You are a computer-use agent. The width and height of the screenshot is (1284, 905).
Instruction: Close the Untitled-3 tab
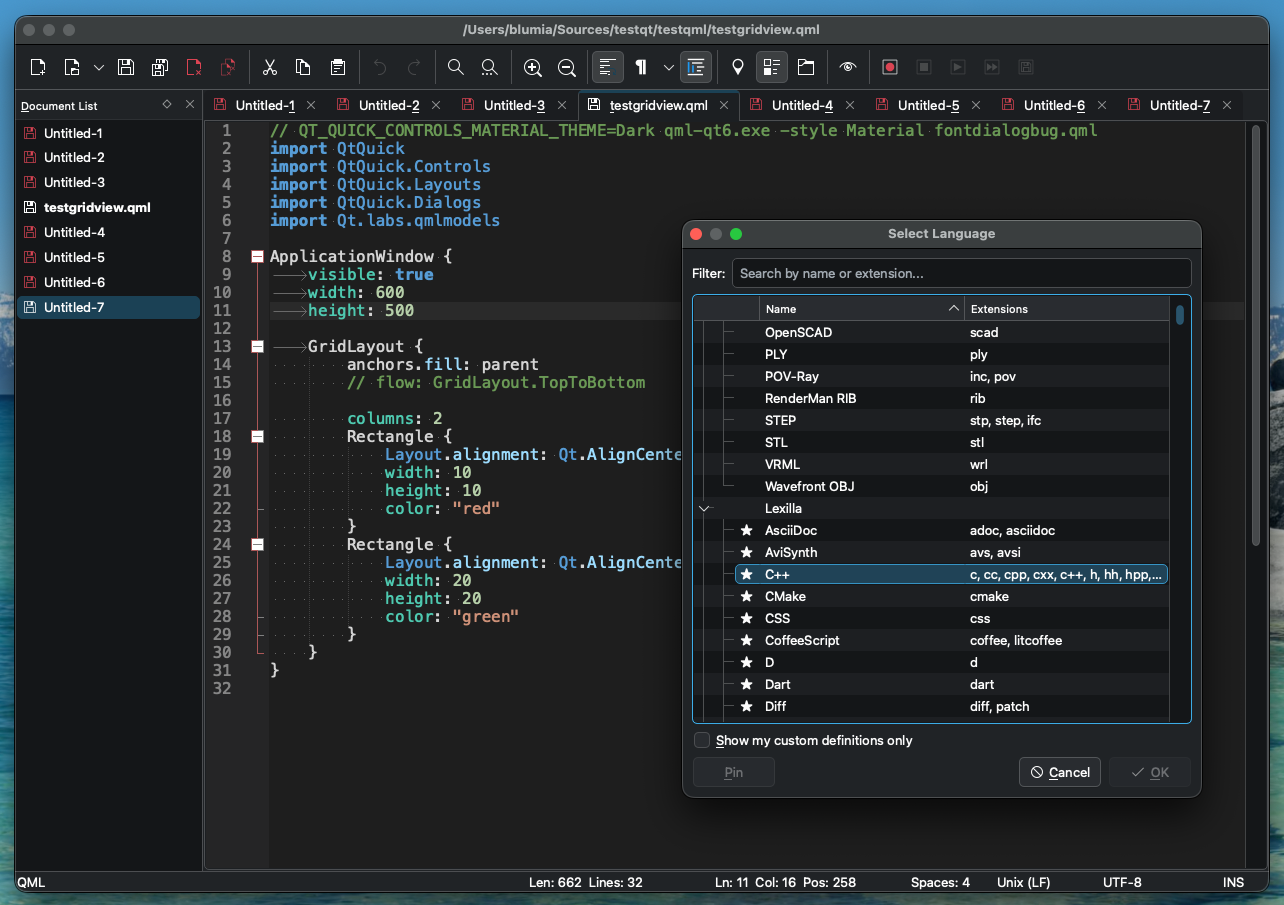561,105
